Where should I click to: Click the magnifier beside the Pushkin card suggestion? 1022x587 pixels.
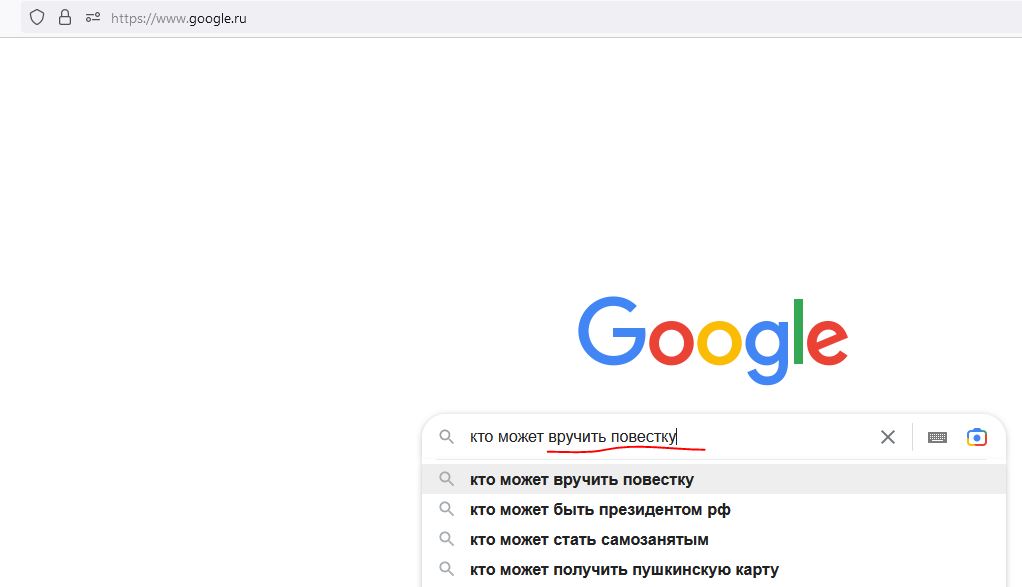(446, 569)
